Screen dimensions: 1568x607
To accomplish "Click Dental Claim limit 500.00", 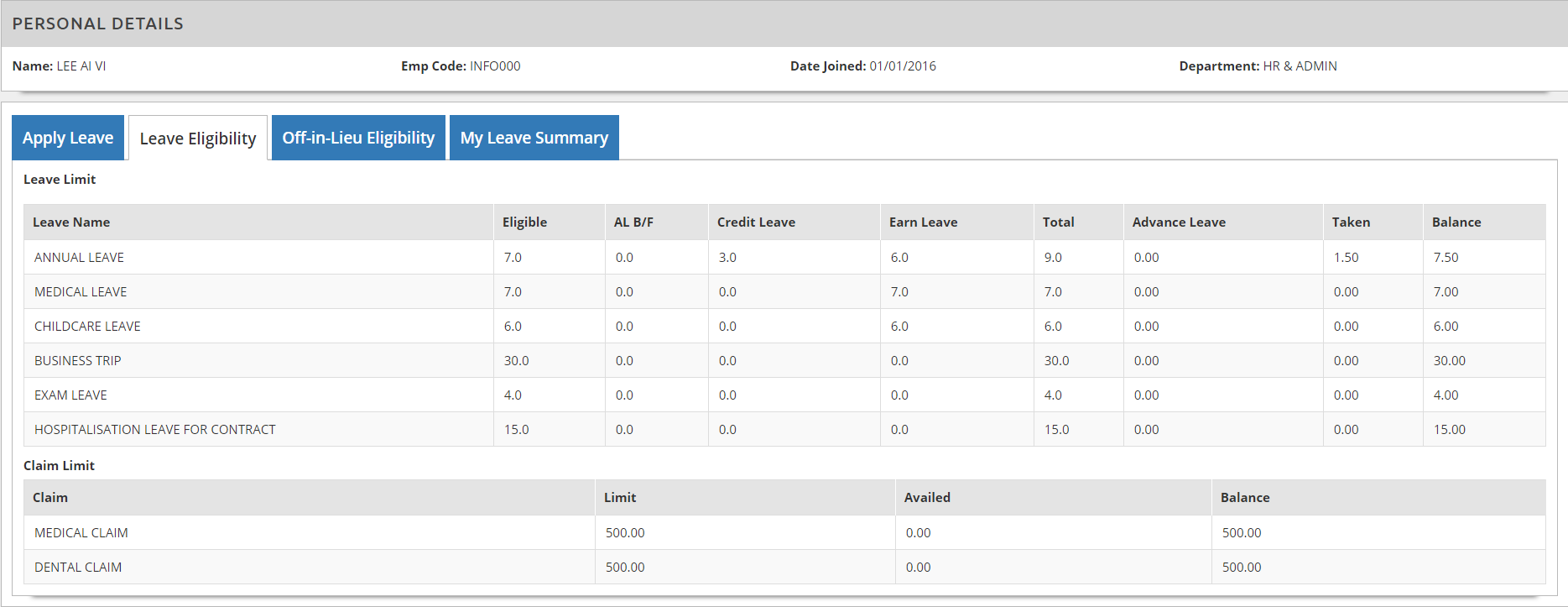I will 625,568.
